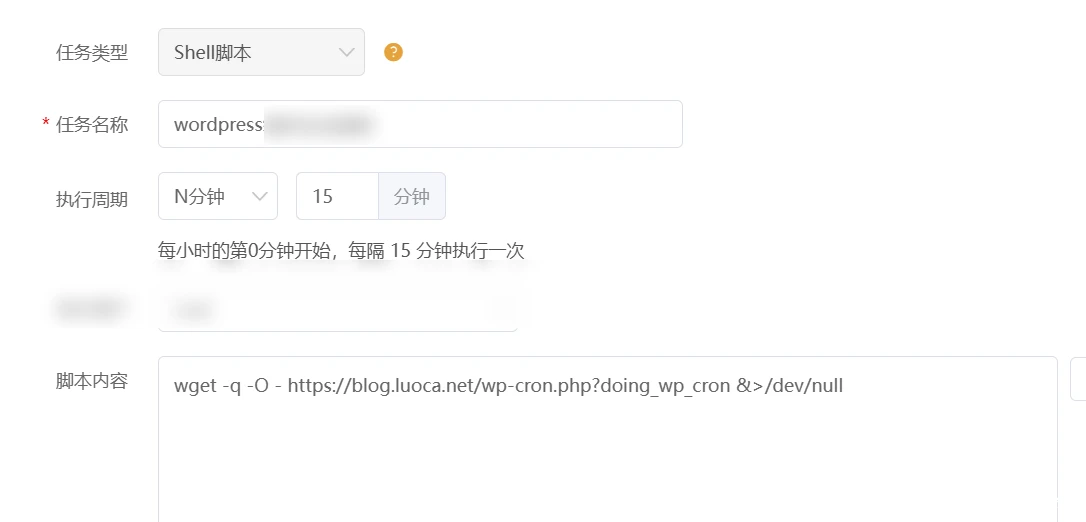
Task: Click the 分钟 unit suffix box
Action: 412,196
